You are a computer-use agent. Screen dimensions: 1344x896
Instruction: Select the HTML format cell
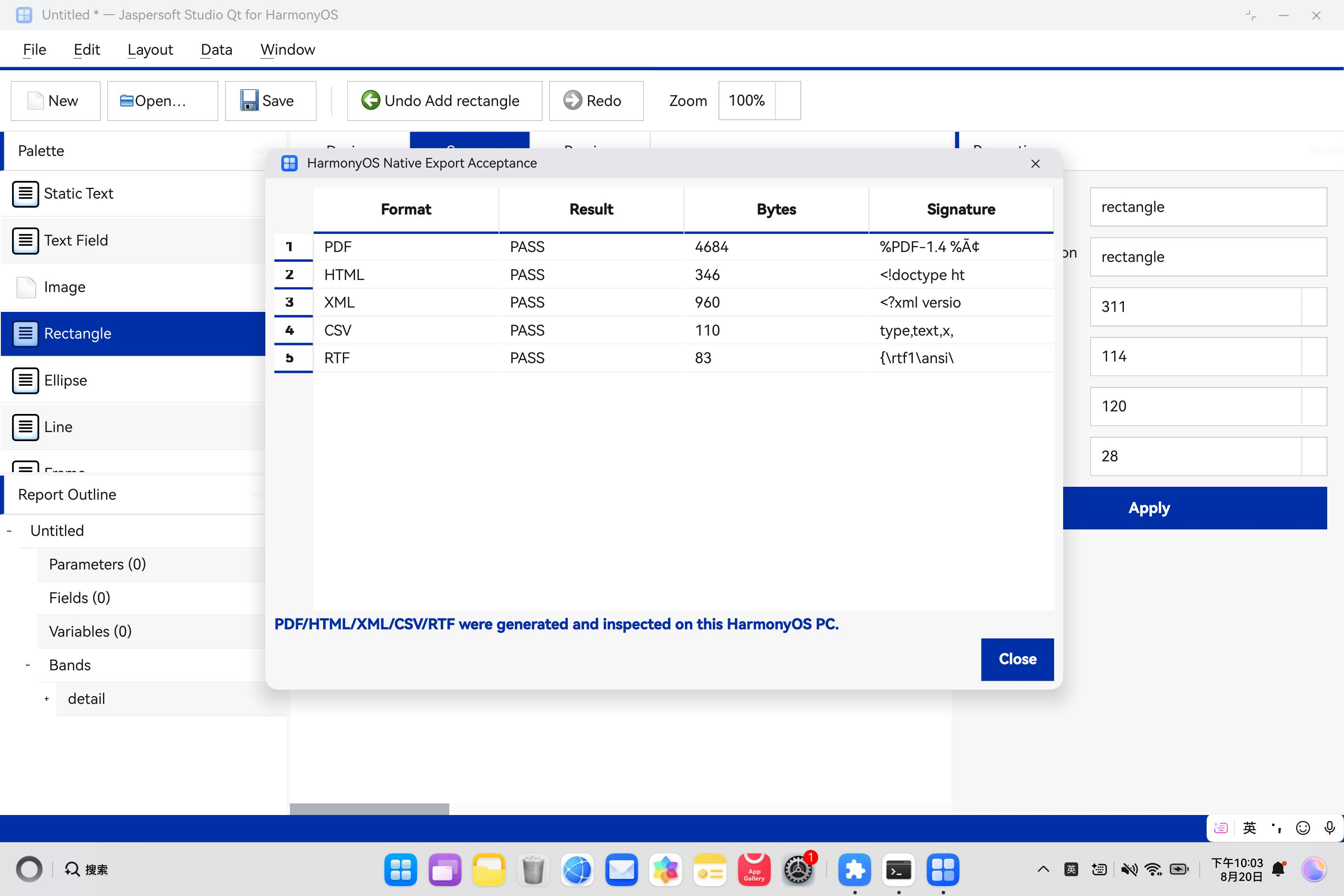click(x=406, y=275)
